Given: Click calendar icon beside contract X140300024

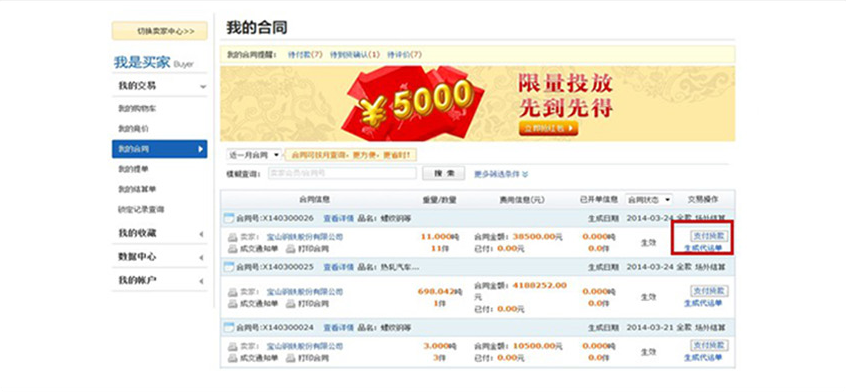Looking at the screenshot, I should coord(228,327).
